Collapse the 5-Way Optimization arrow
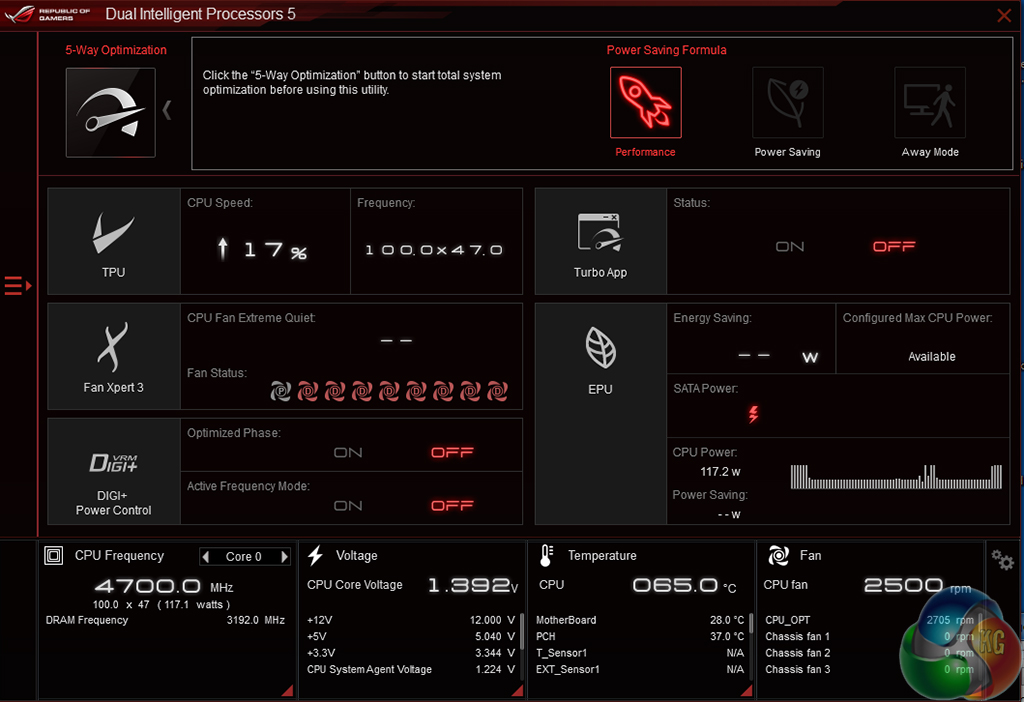 [x=167, y=110]
